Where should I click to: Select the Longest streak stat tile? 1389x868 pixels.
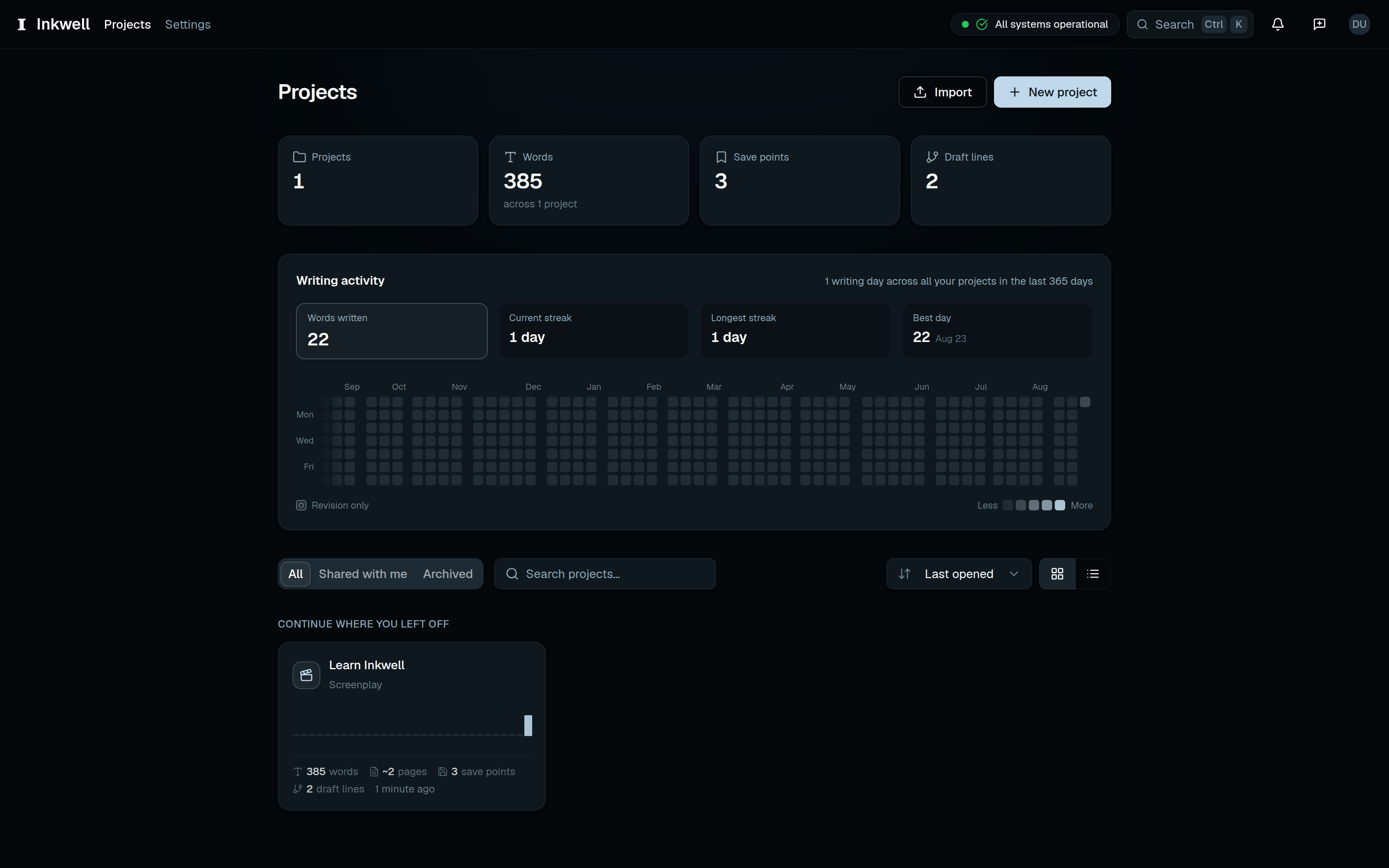click(796, 331)
